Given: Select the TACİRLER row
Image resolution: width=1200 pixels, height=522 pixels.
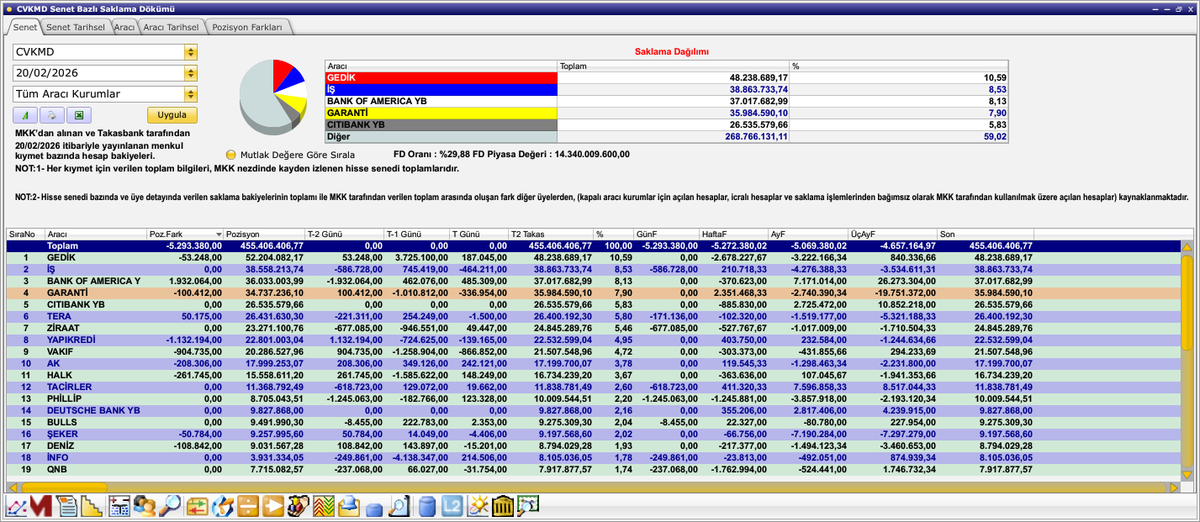Looking at the screenshot, I should coord(594,386).
